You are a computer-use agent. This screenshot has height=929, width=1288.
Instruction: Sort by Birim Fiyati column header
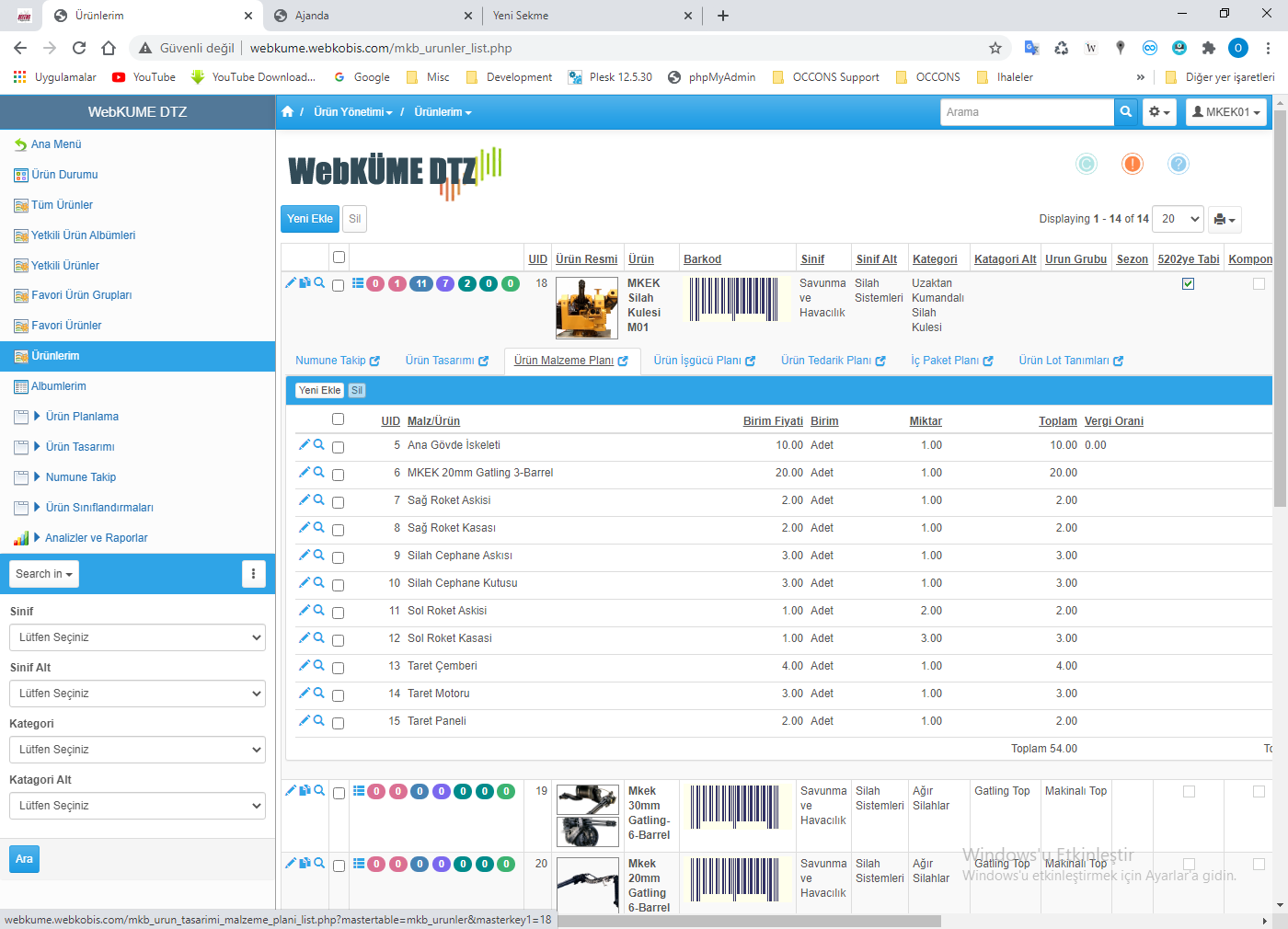click(773, 421)
